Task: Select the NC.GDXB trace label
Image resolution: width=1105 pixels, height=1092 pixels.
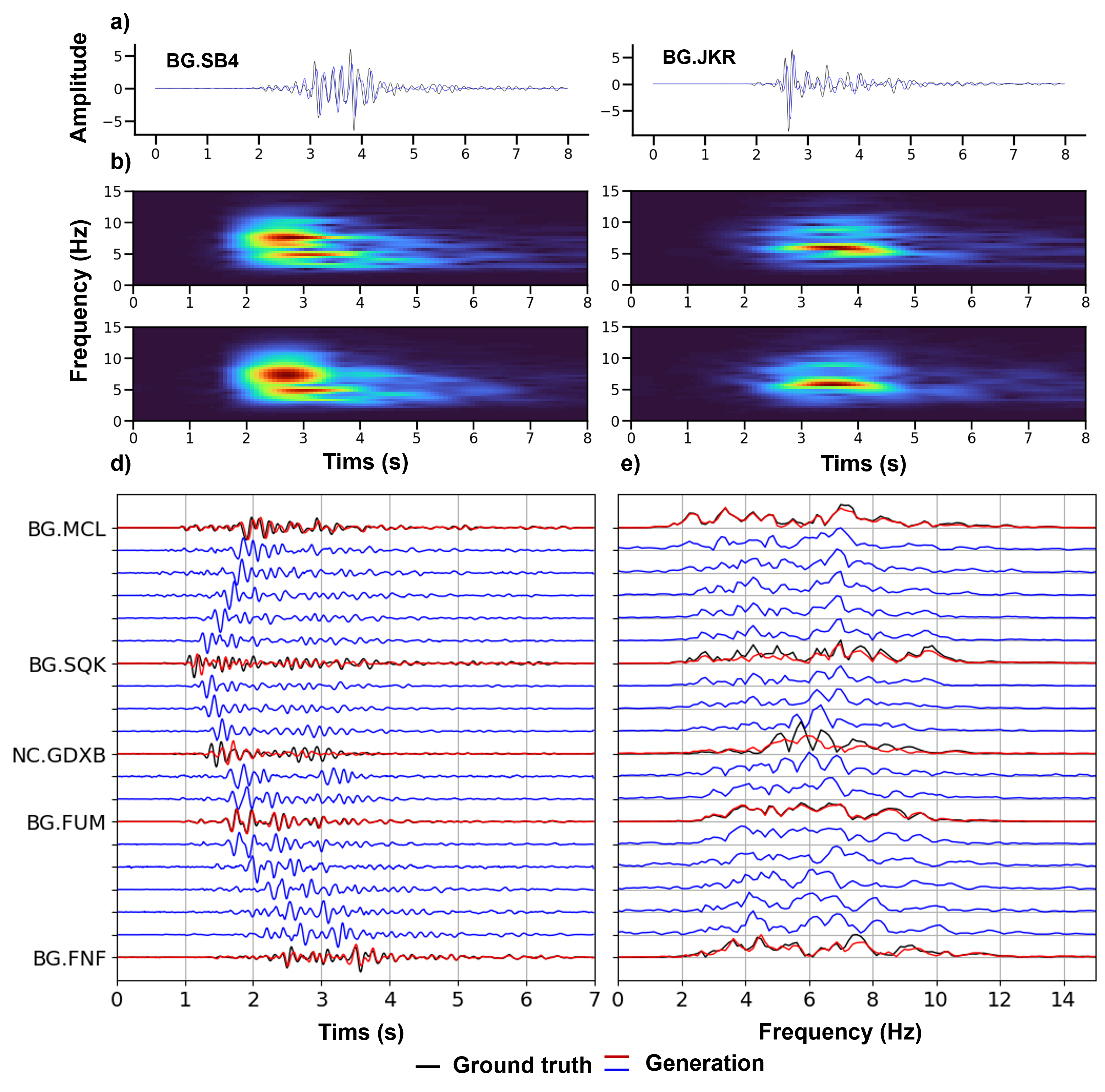Action: click(x=59, y=755)
